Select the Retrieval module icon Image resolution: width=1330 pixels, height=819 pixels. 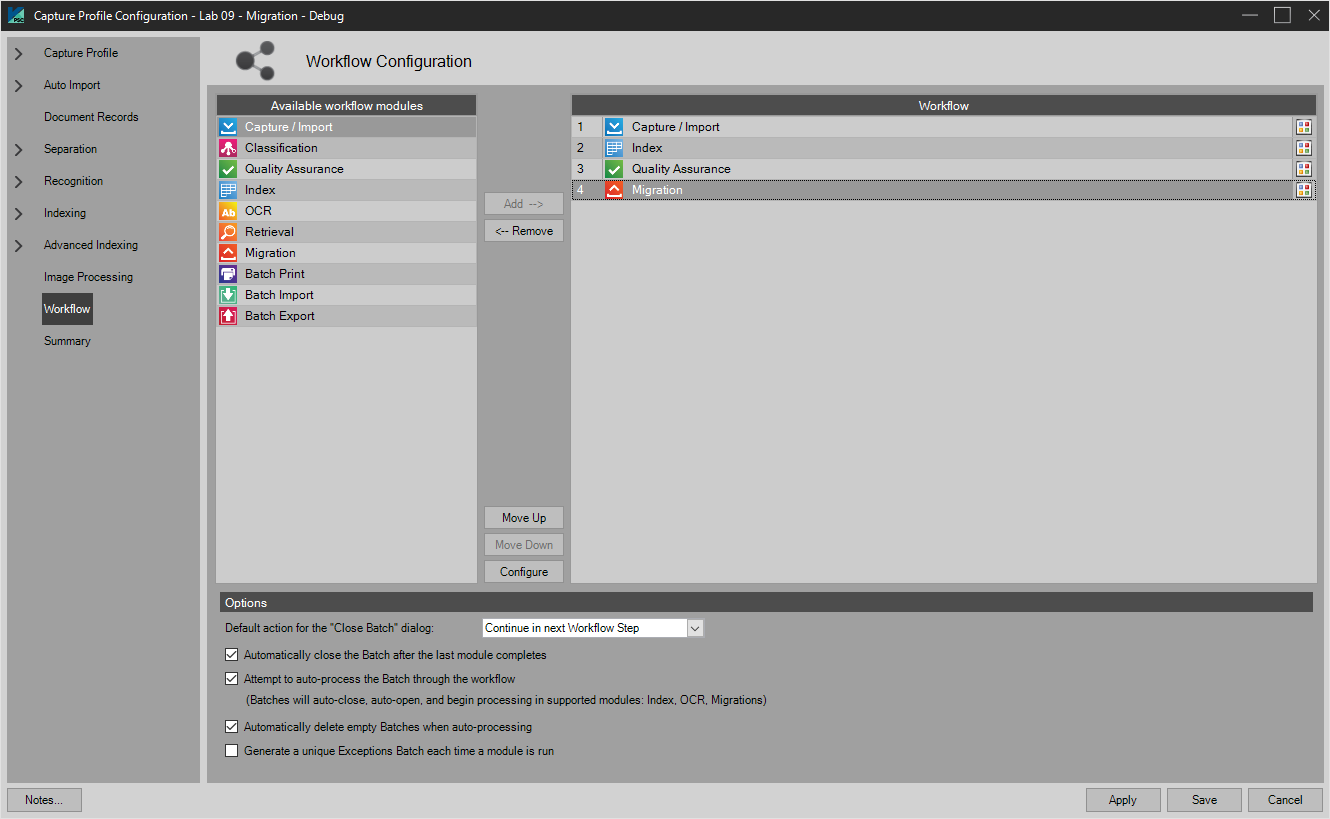[x=228, y=232]
